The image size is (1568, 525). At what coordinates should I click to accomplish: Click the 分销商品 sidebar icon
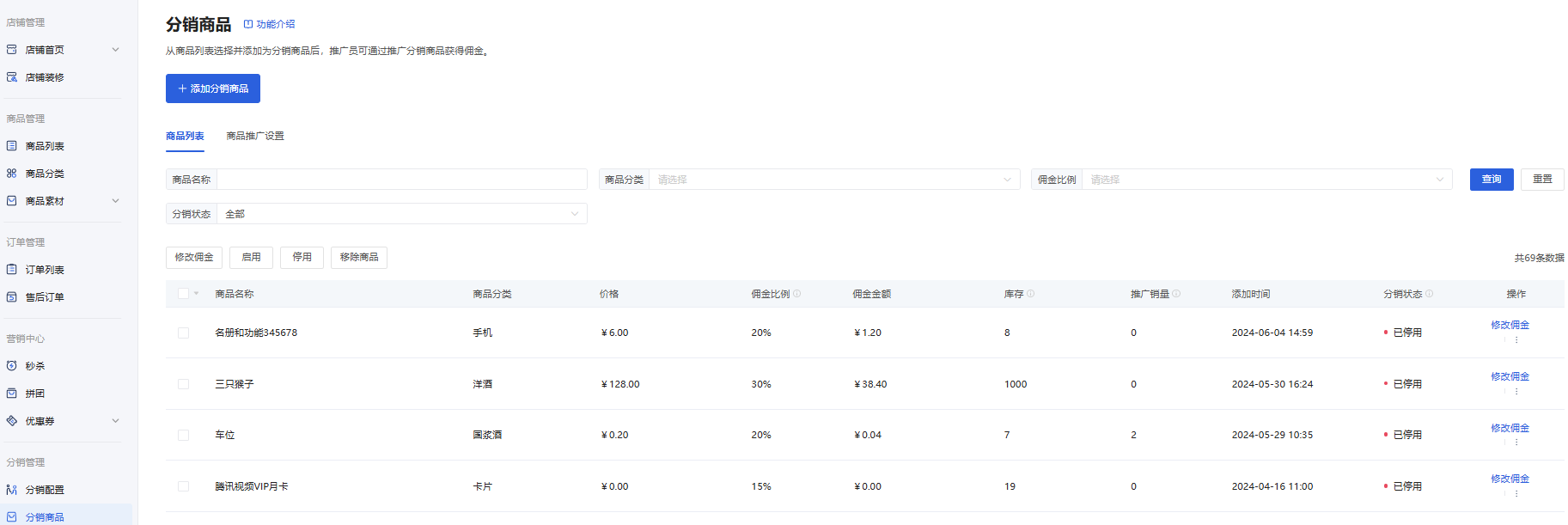(12, 517)
